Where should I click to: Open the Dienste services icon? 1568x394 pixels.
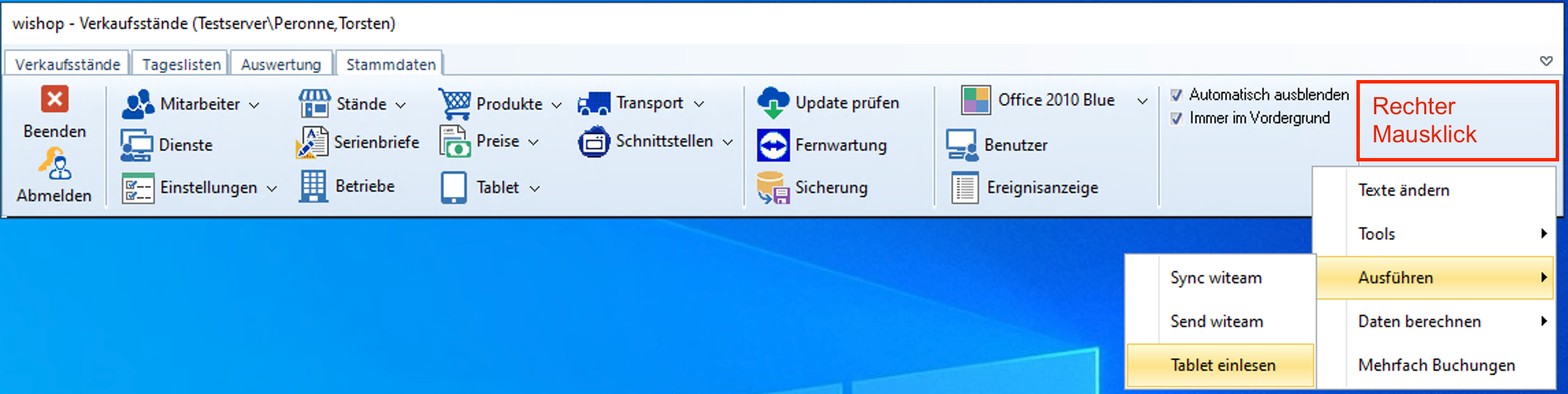[x=137, y=145]
